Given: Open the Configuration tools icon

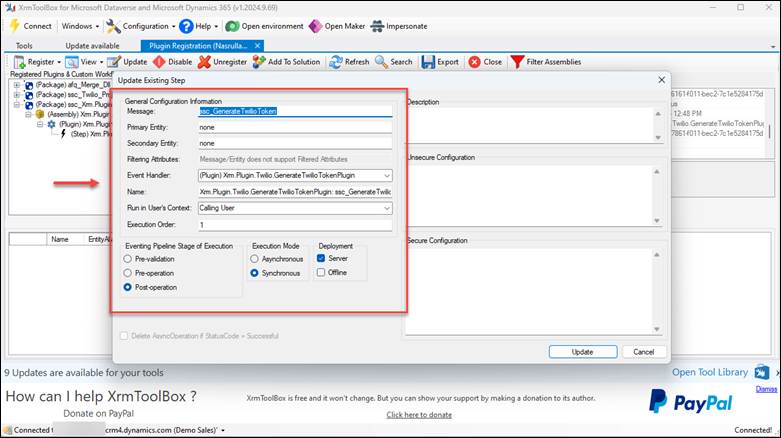Looking at the screenshot, I should point(113,26).
